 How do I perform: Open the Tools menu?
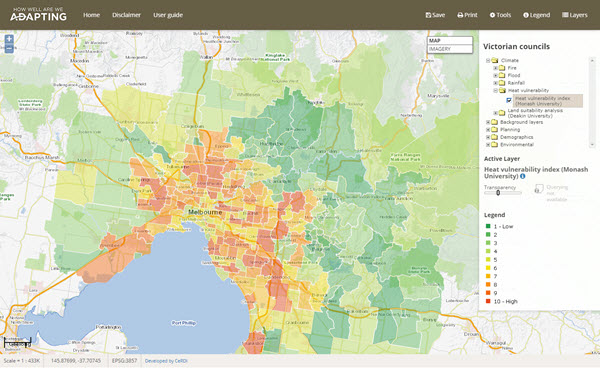coord(500,15)
